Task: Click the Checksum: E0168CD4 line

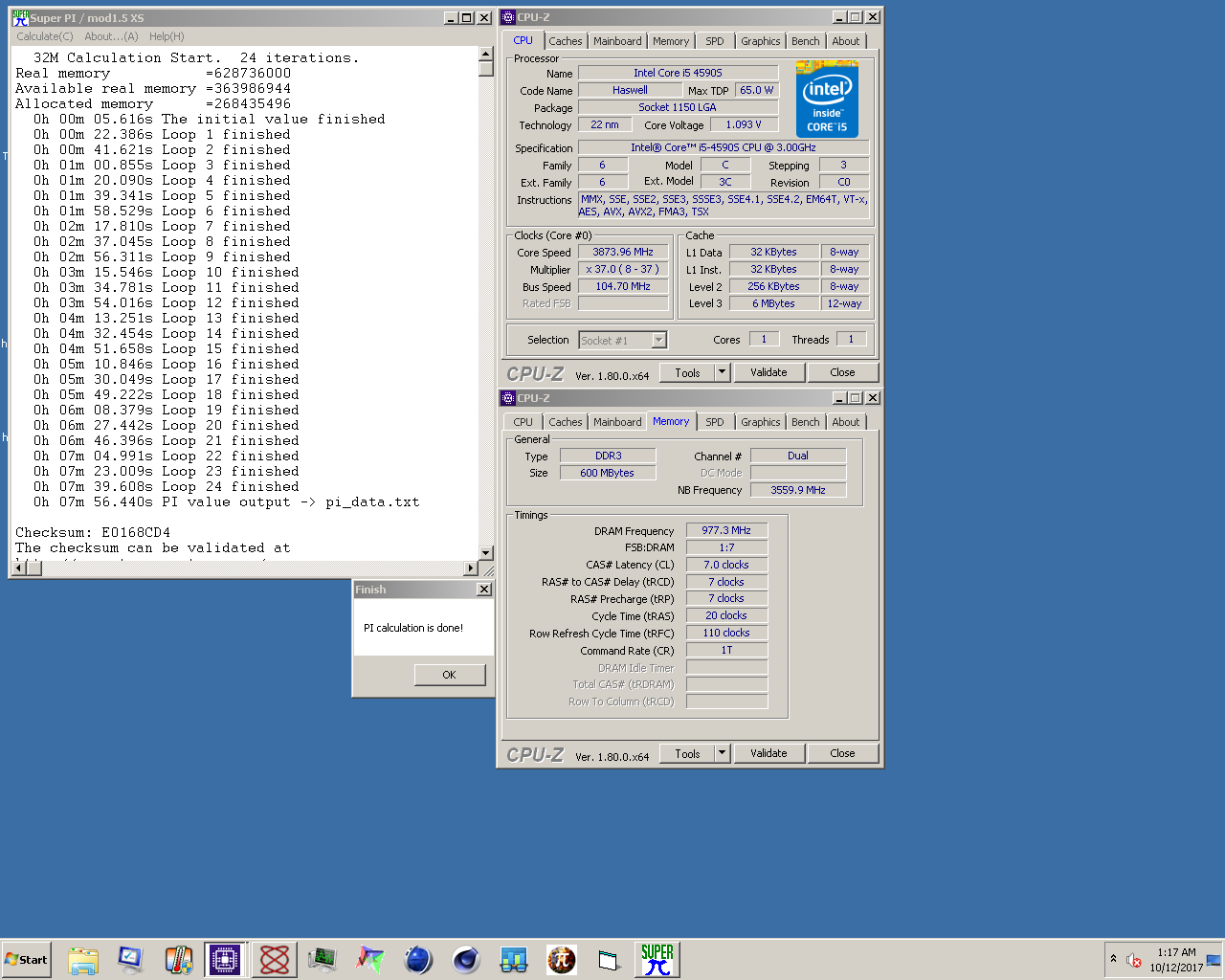Action: [x=93, y=532]
